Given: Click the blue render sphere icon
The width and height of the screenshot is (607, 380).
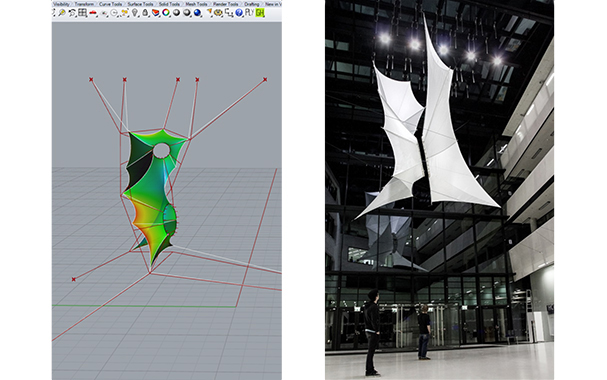Looking at the screenshot, I should (x=197, y=13).
